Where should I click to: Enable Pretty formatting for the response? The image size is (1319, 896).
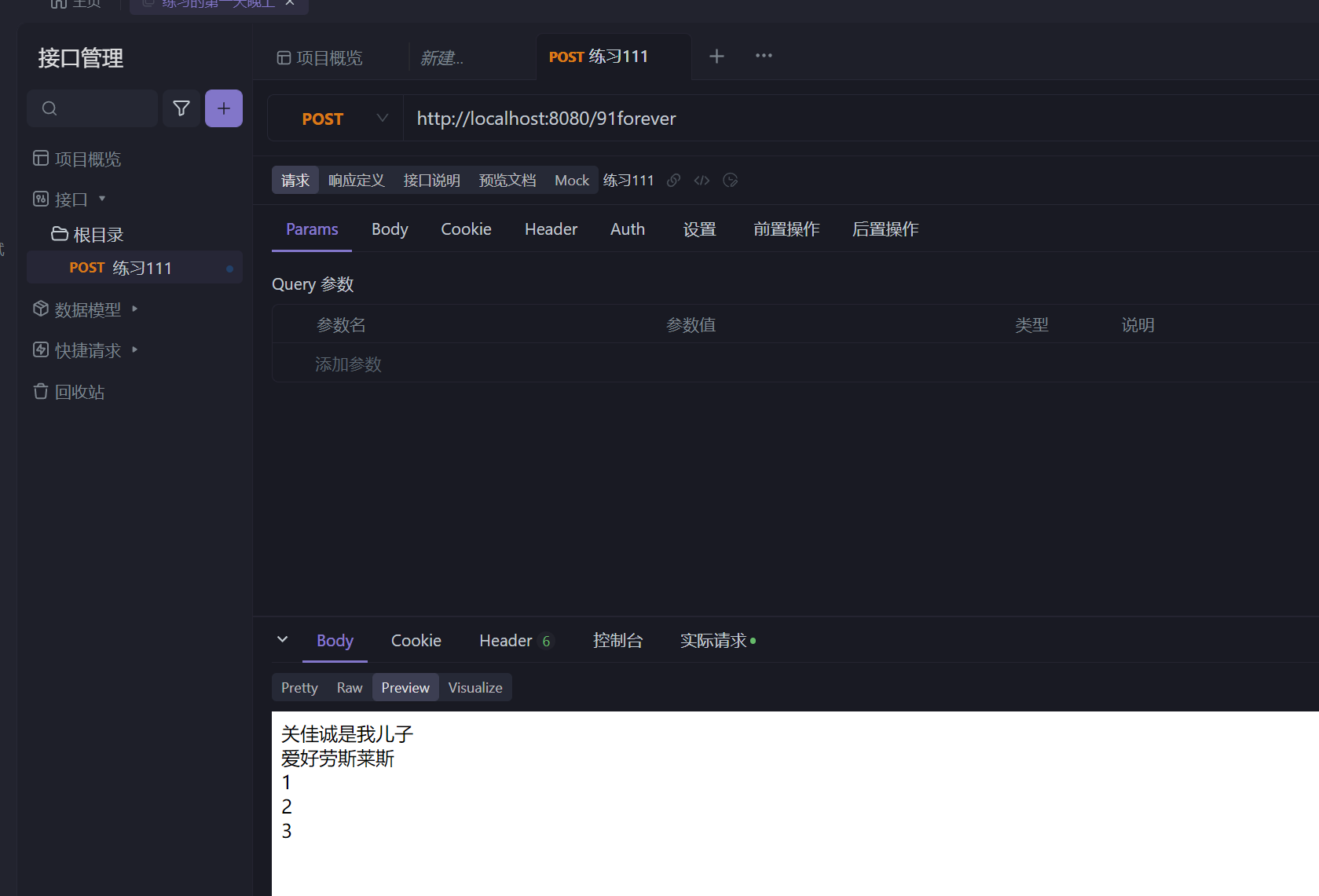click(299, 687)
